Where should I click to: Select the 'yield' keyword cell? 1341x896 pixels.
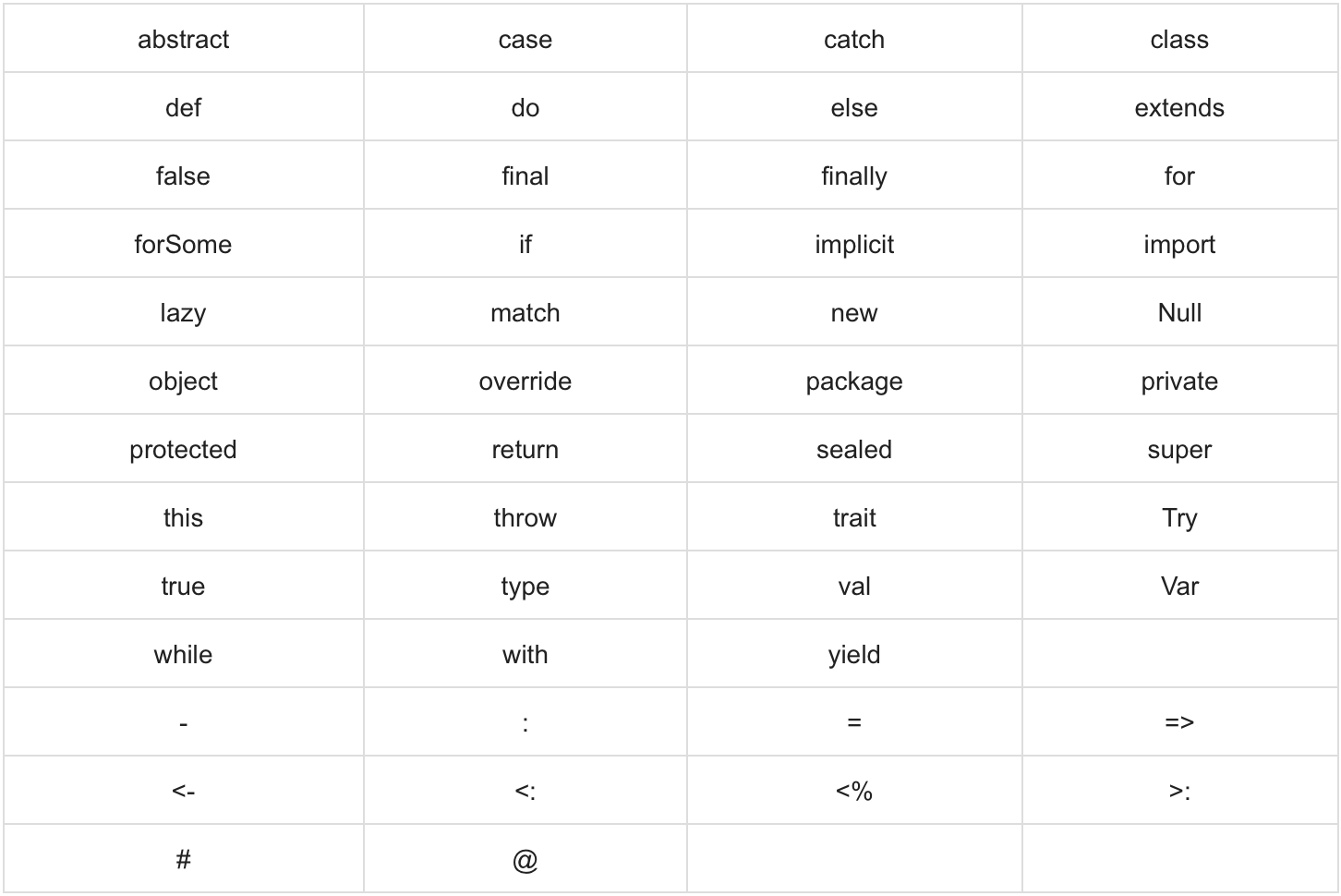[x=854, y=654]
